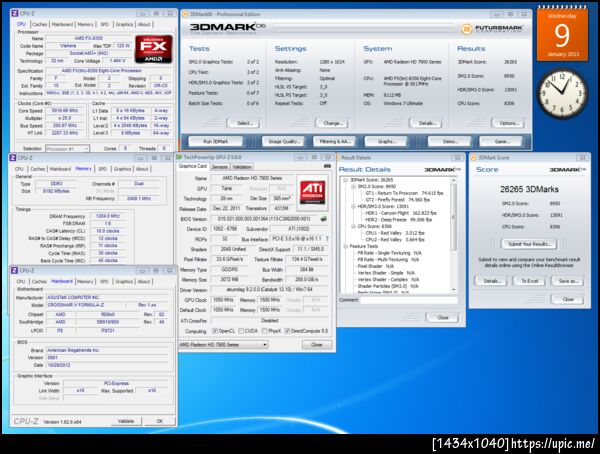Click the analog clock desktop gadget
Viewport: 600px width, 454px height.
coord(562,93)
